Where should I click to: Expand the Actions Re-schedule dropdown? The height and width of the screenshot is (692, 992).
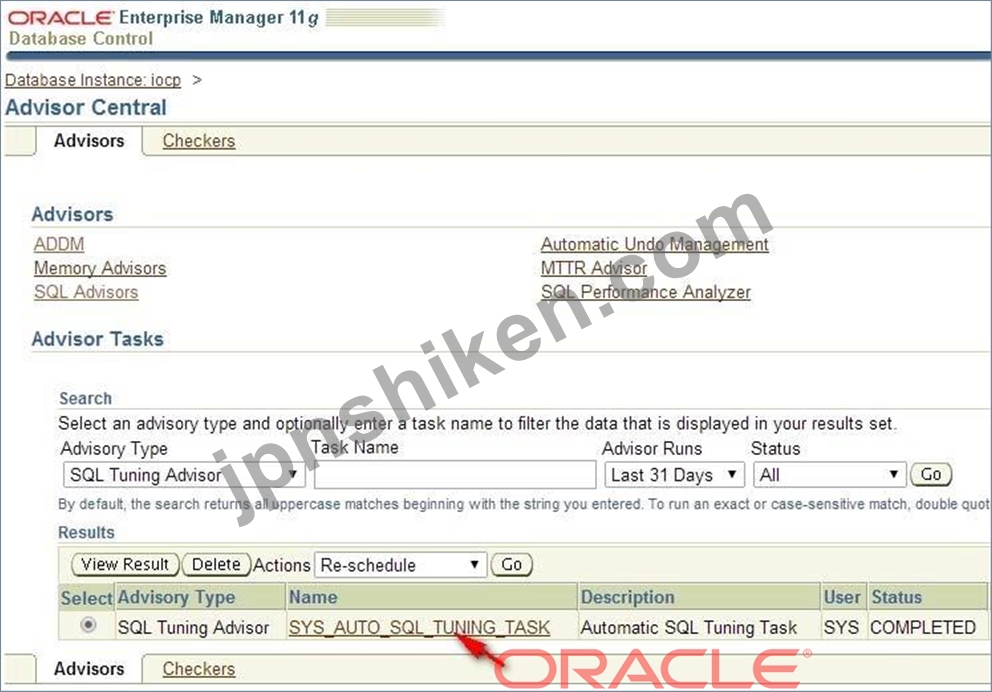(x=400, y=565)
